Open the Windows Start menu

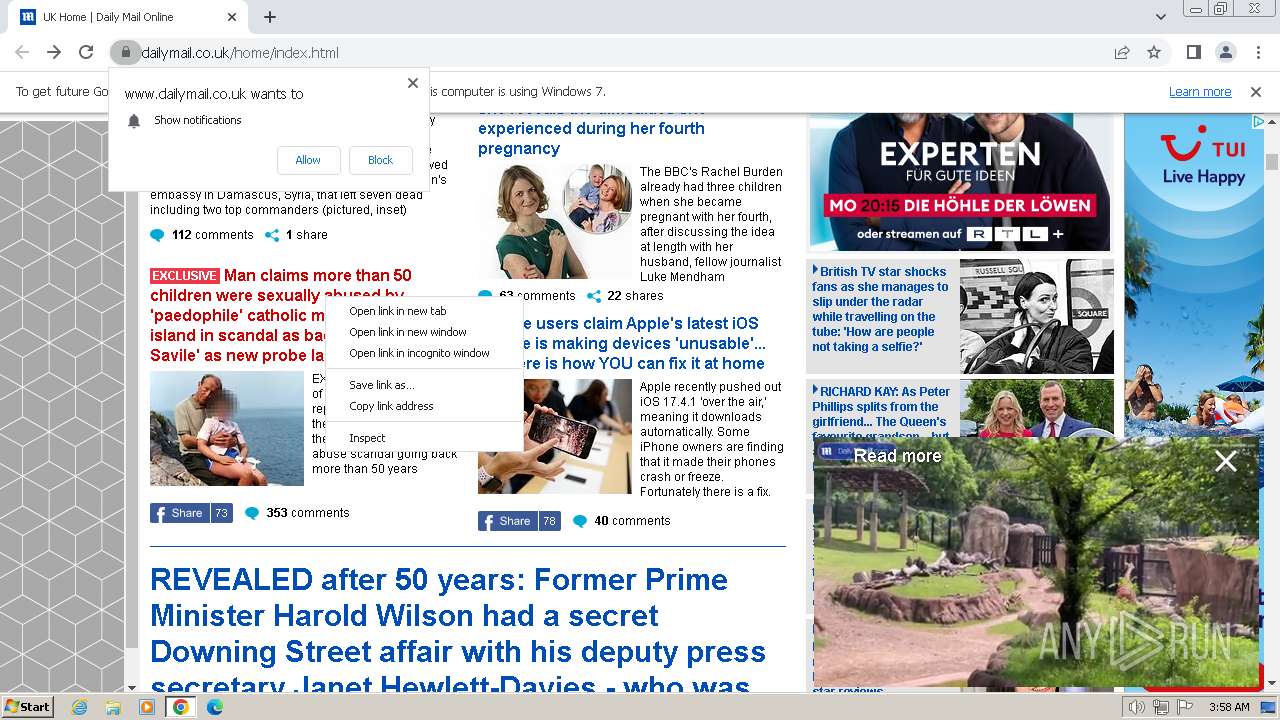coord(28,706)
